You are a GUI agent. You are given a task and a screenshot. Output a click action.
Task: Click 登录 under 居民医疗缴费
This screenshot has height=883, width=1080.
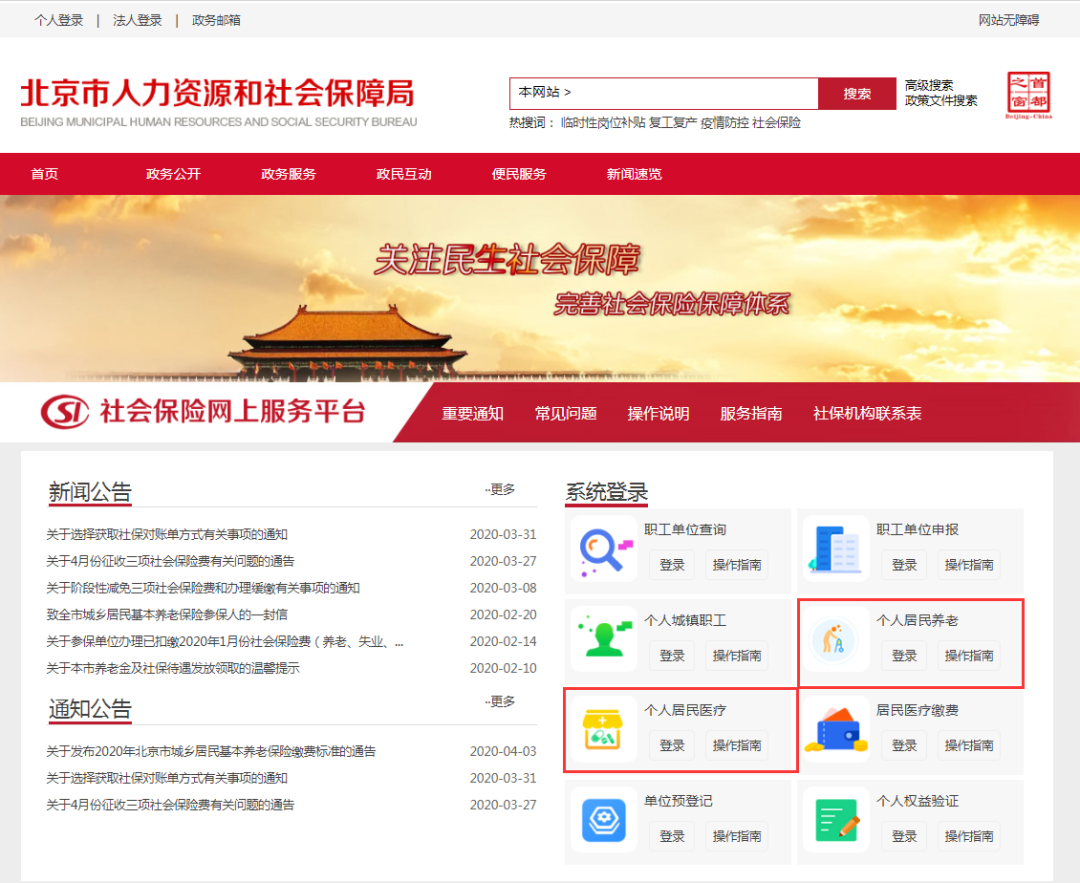904,745
